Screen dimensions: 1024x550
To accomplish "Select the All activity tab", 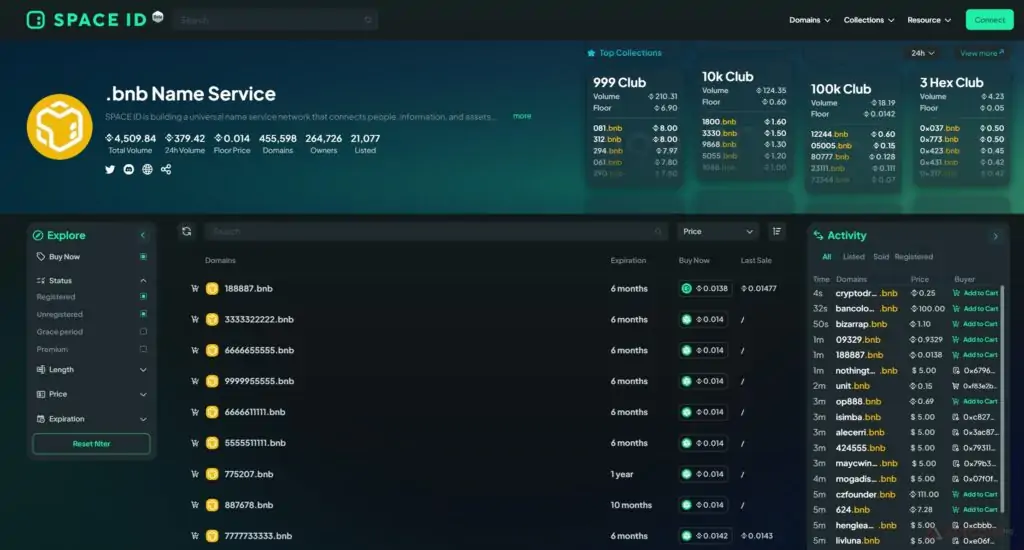I will (x=826, y=257).
